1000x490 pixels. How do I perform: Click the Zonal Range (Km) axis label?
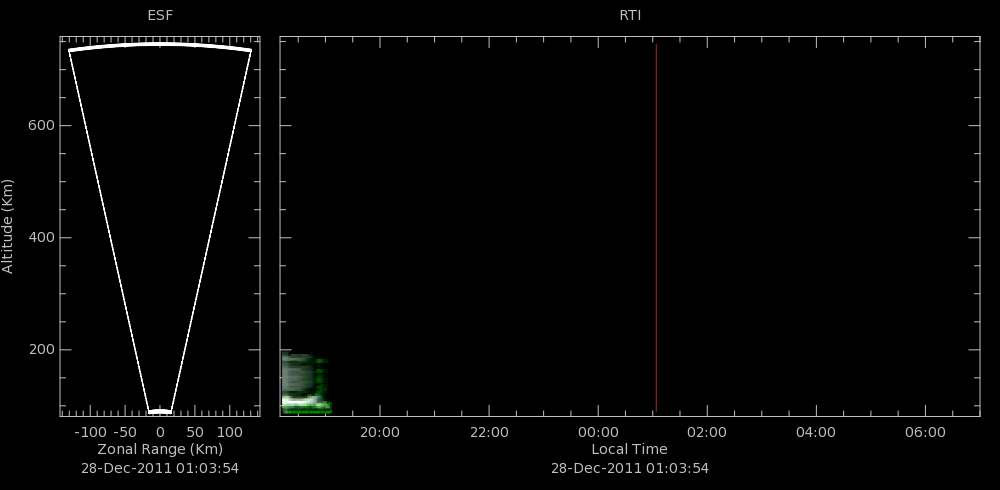(x=160, y=449)
